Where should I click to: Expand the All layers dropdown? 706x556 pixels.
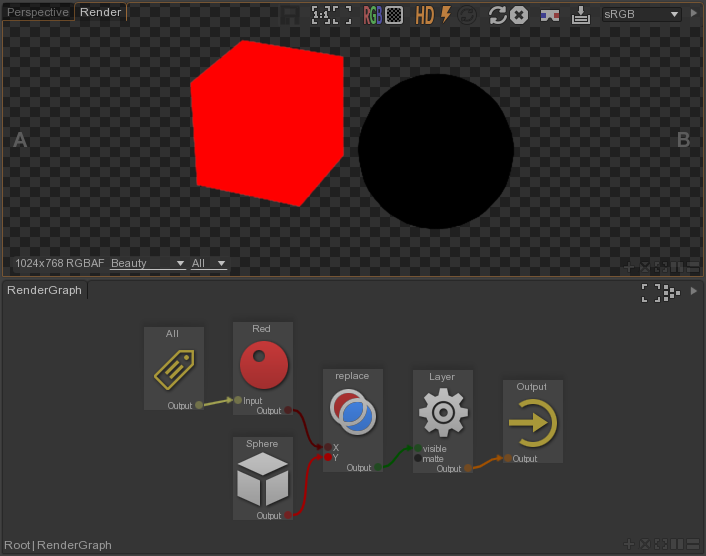click(x=208, y=263)
